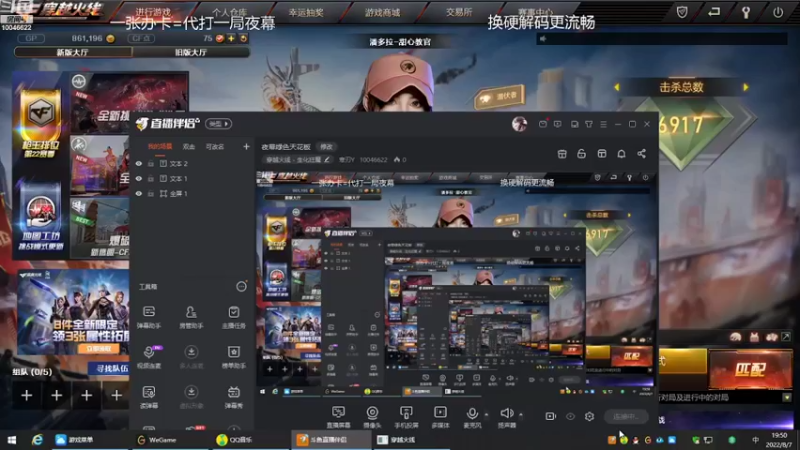
Task: Click the 立即领取 button on the banner
Action: point(98,348)
